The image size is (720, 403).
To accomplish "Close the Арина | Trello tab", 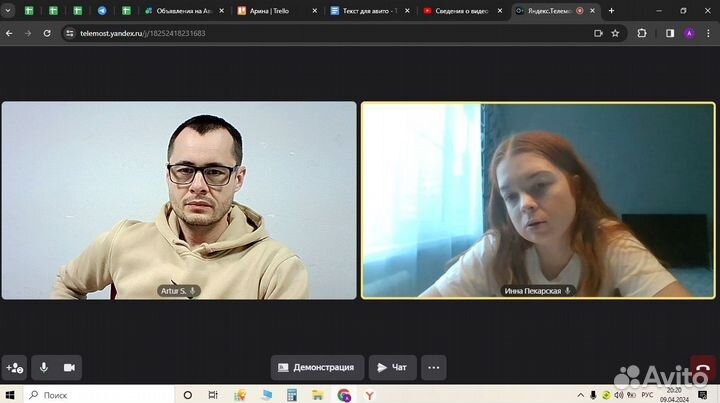I will [x=315, y=11].
